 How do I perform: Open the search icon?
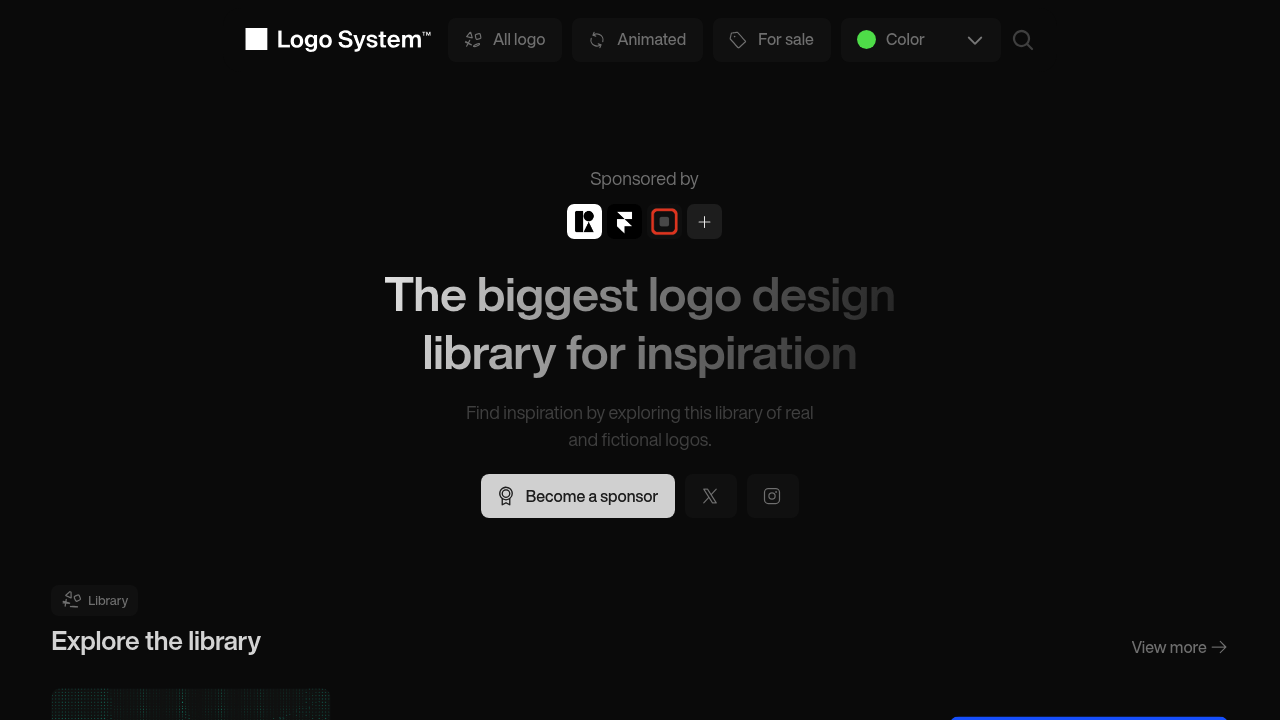(x=1022, y=40)
